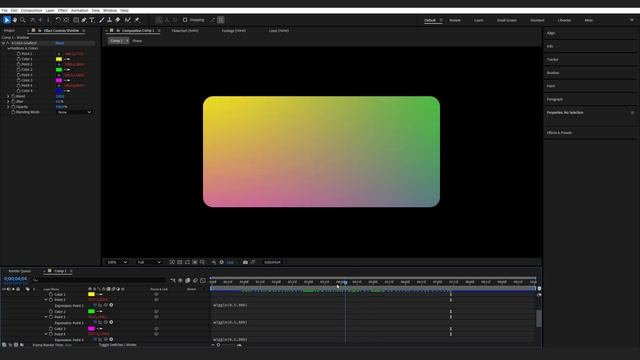This screenshot has height=360, width=640.
Task: Select the Type text tool
Action: coord(92,20)
